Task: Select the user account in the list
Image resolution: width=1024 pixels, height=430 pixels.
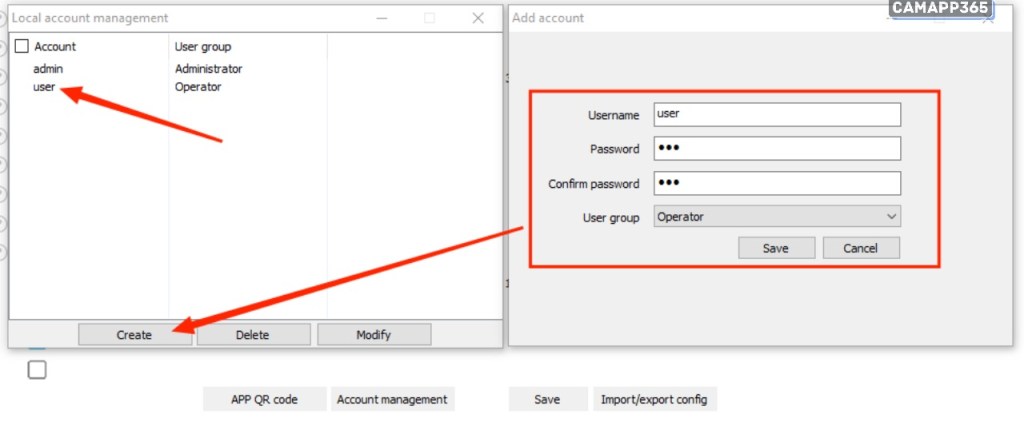Action: click(44, 87)
